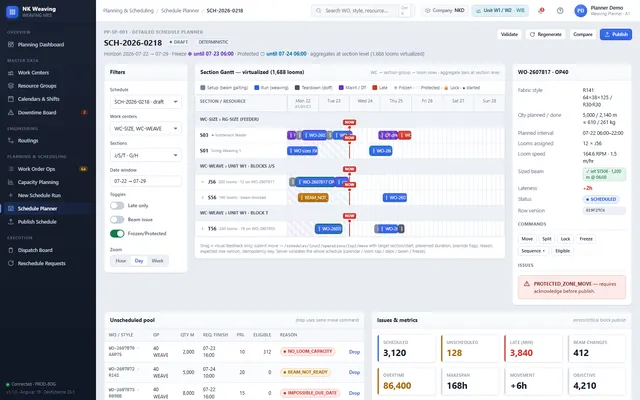Go to Calendars & Shifts
This screenshot has height=400, width=640.
click(38, 99)
